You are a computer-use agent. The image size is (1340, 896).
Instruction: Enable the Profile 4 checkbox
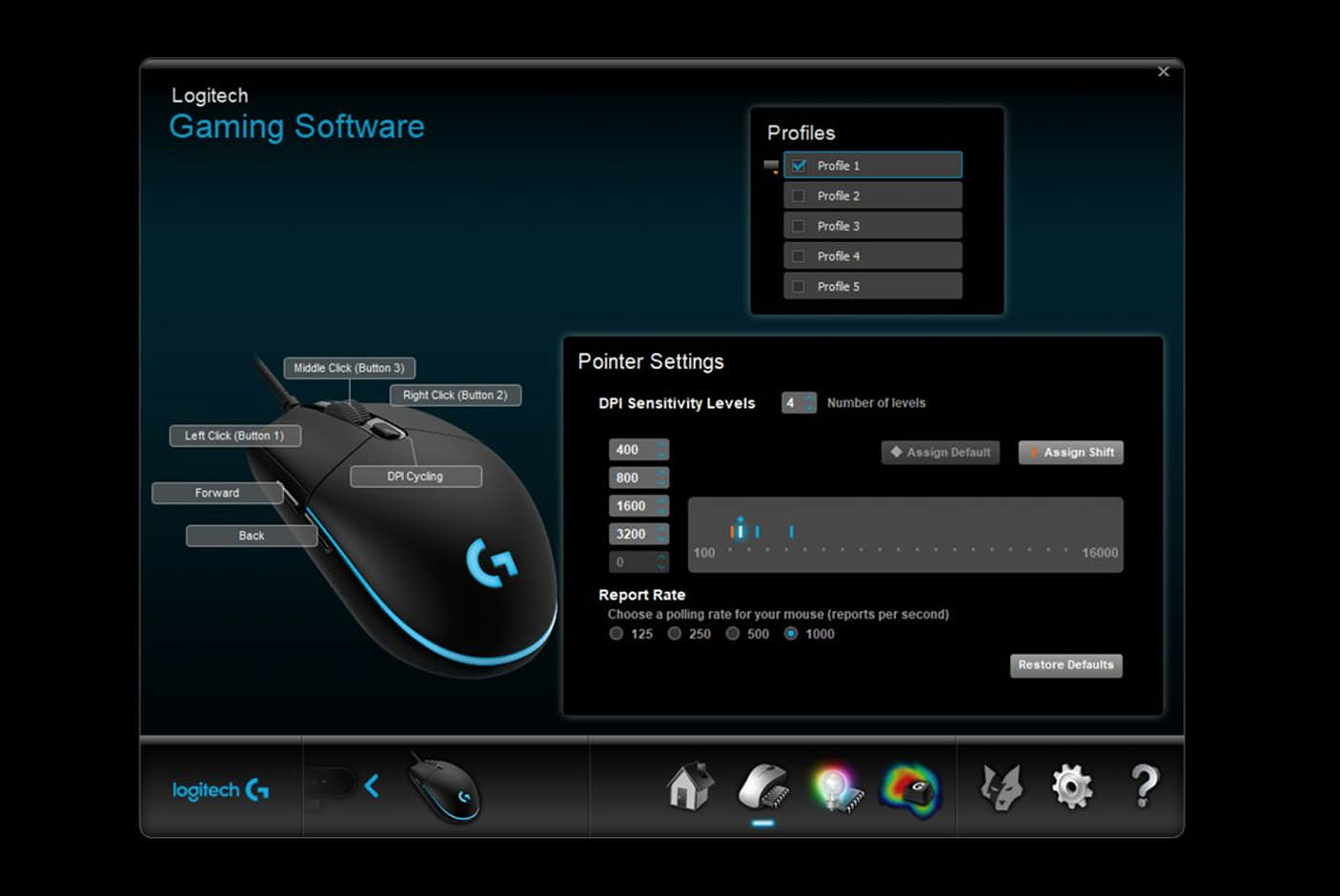point(799,256)
